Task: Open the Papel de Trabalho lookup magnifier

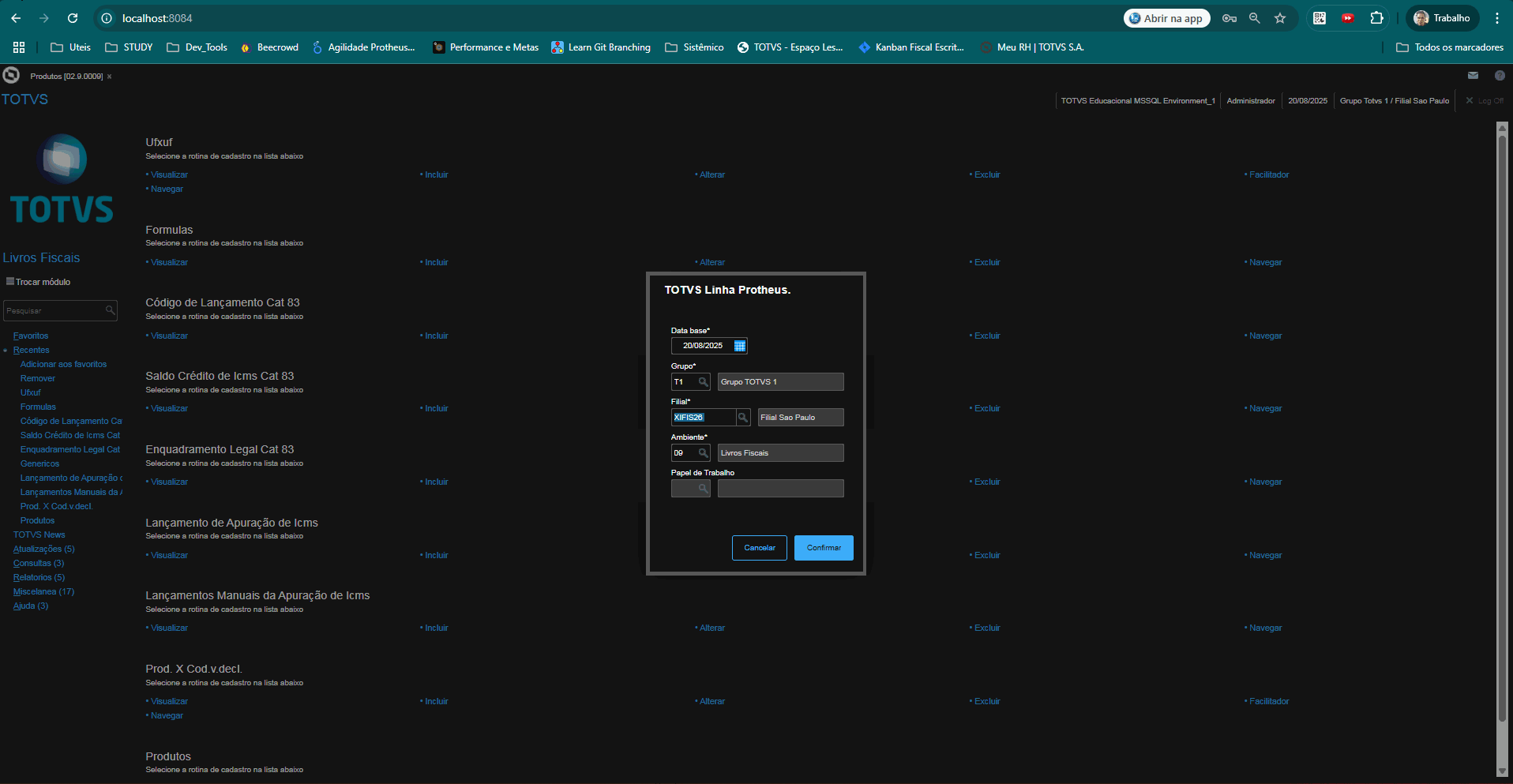Action: click(703, 489)
